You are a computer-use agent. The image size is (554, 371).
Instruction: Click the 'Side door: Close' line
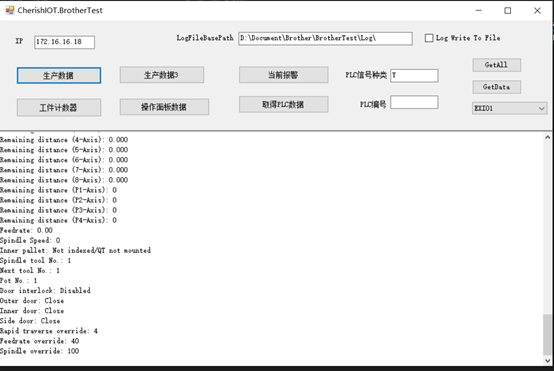tap(30, 321)
